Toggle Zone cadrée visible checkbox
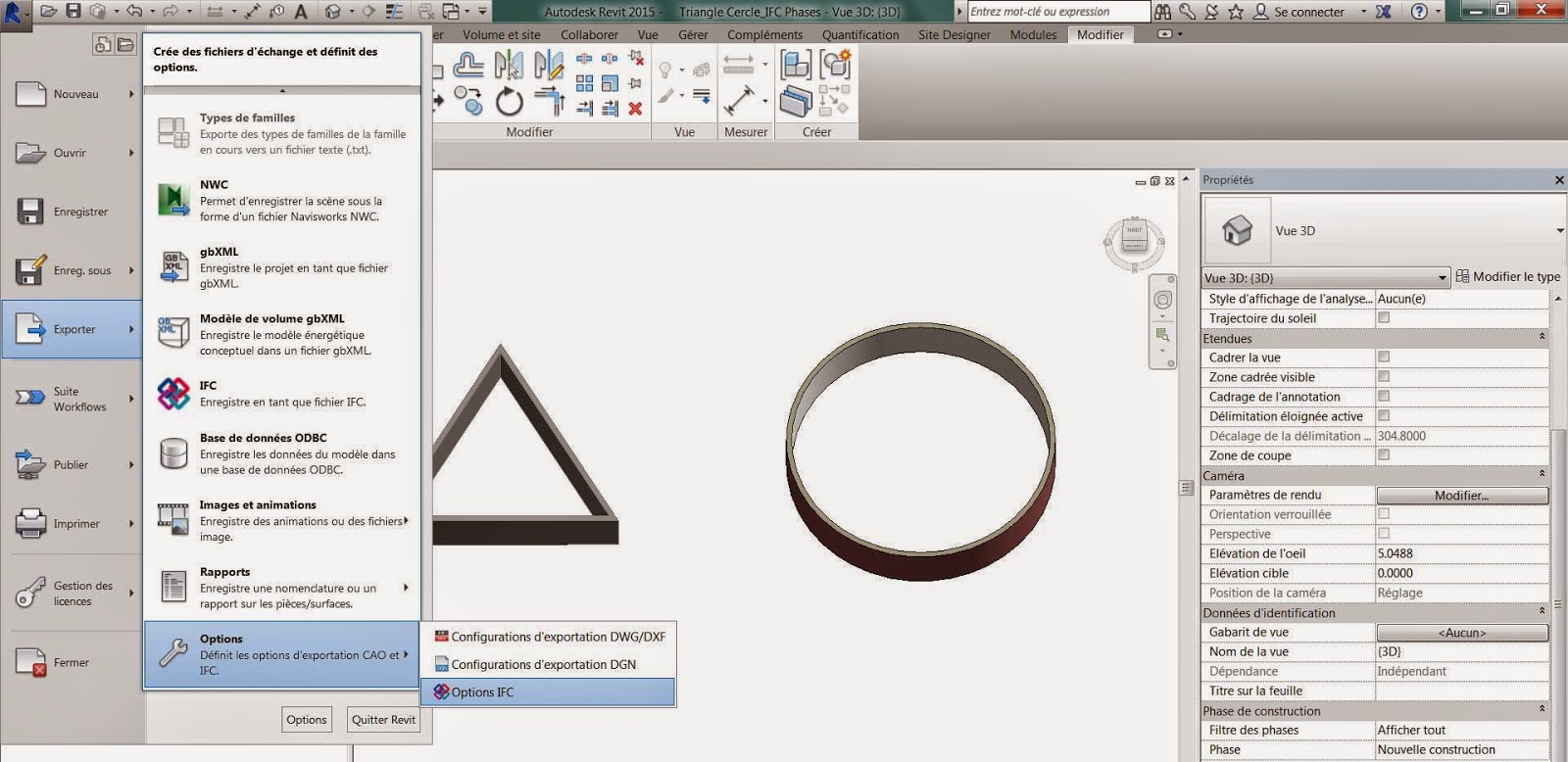This screenshot has height=762, width=1568. click(x=1384, y=376)
